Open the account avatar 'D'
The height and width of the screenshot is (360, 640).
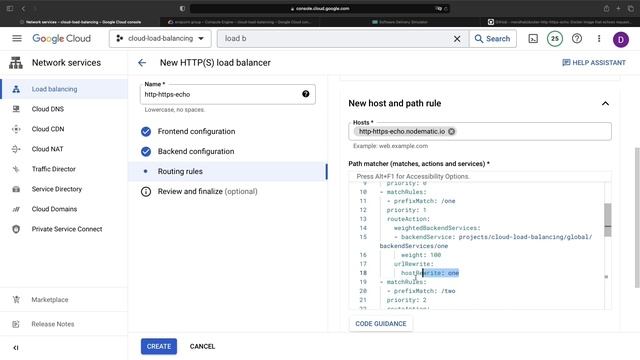pyautogui.click(x=621, y=39)
